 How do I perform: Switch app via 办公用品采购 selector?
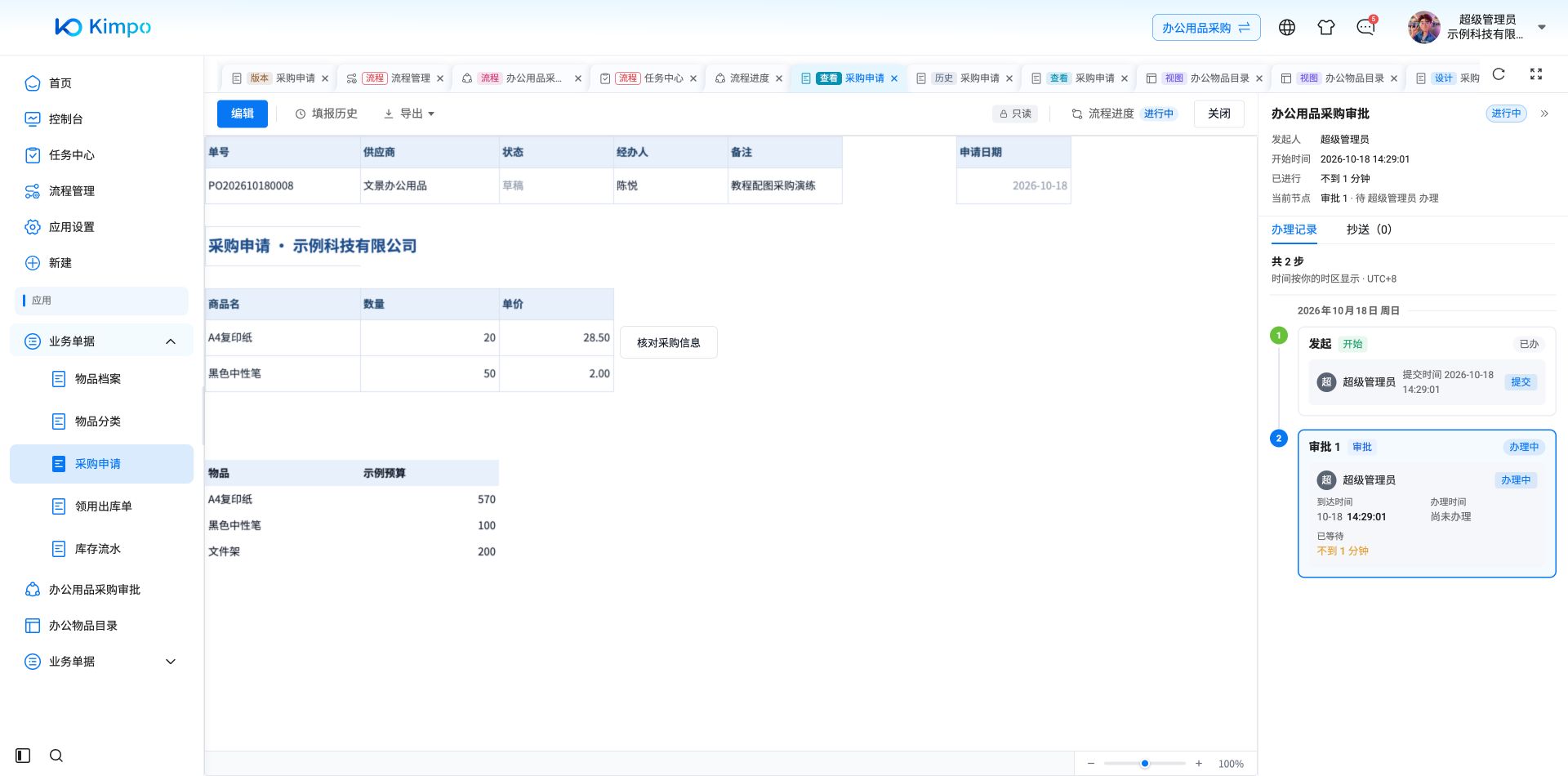point(1206,28)
